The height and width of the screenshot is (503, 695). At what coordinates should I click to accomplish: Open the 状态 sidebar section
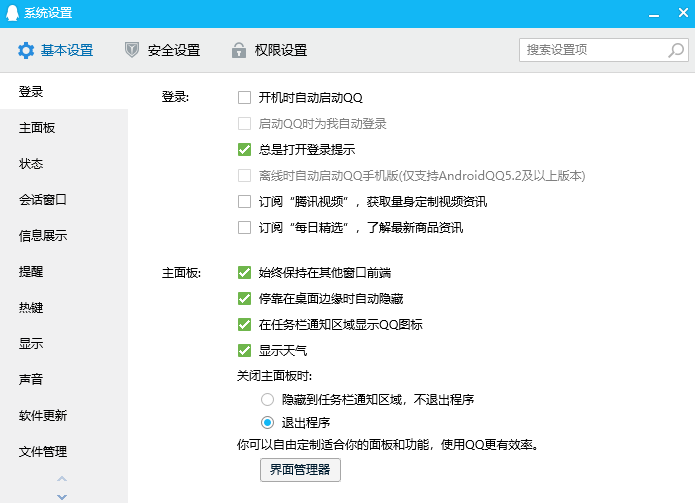(64, 164)
